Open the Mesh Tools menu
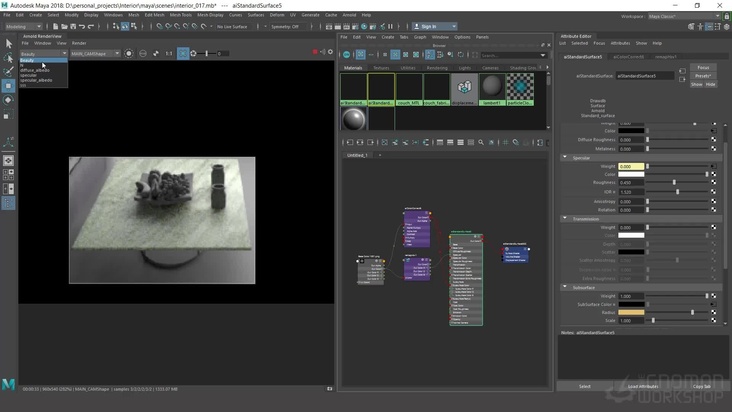The image size is (732, 412). (181, 15)
